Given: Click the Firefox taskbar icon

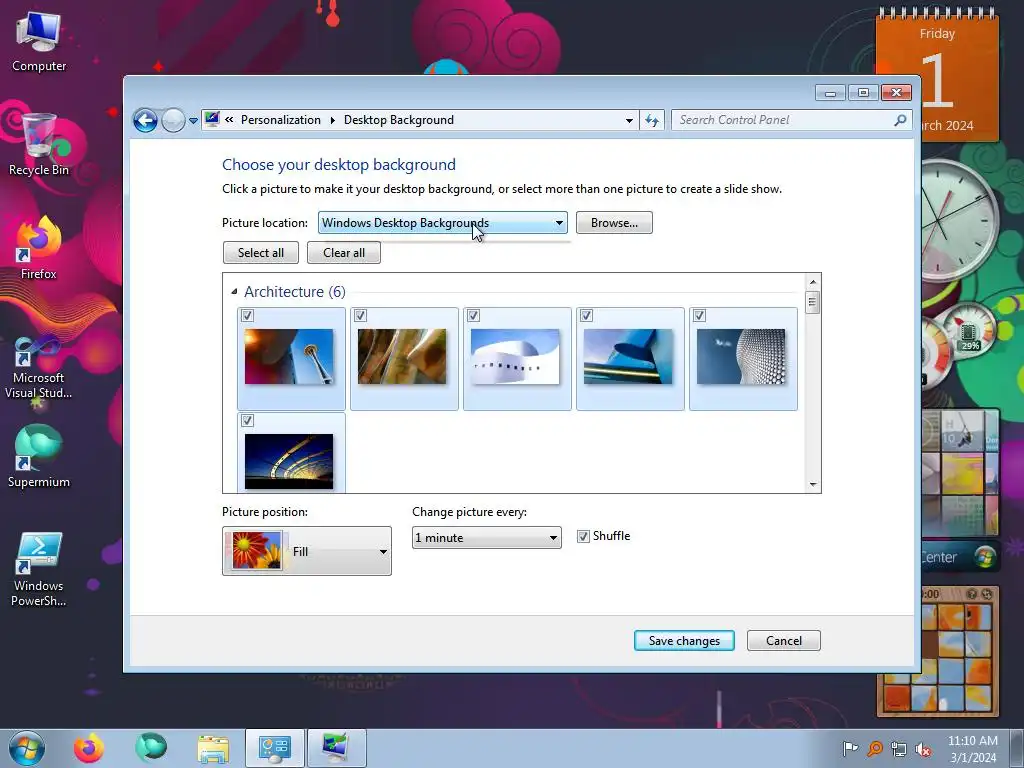Looking at the screenshot, I should [89, 748].
